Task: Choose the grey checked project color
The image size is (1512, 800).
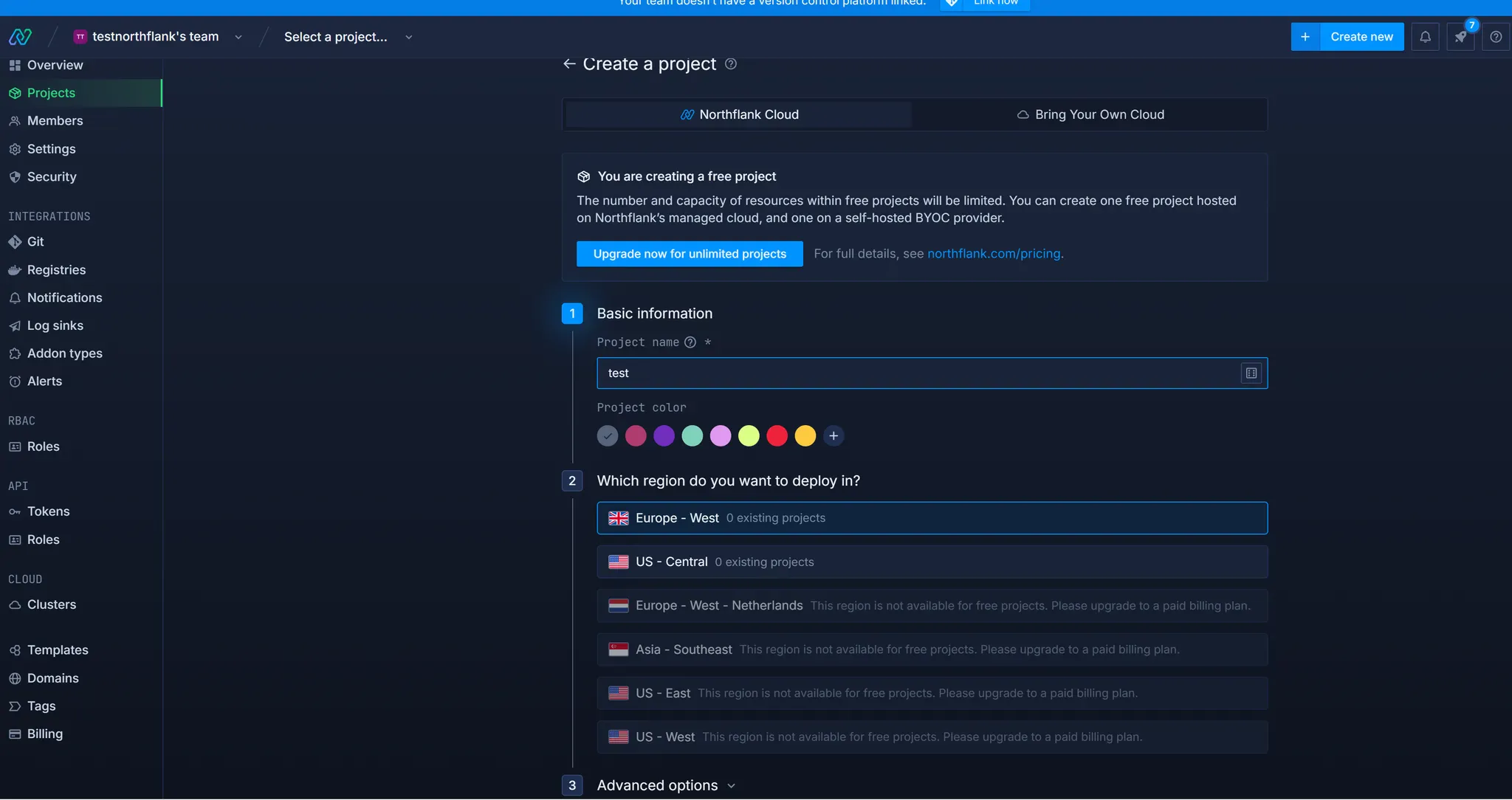Action: tap(607, 436)
